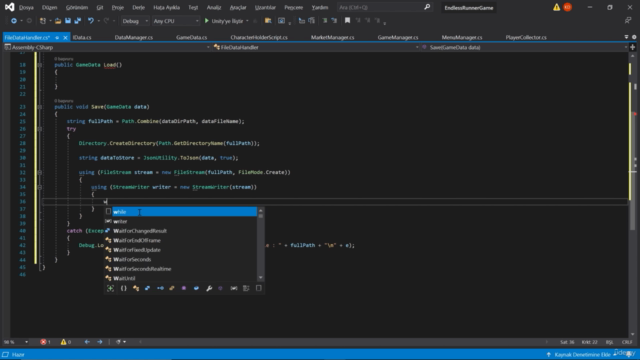Click Kaynak Denetimine Ekle button
640x360 pixels.
point(582,355)
